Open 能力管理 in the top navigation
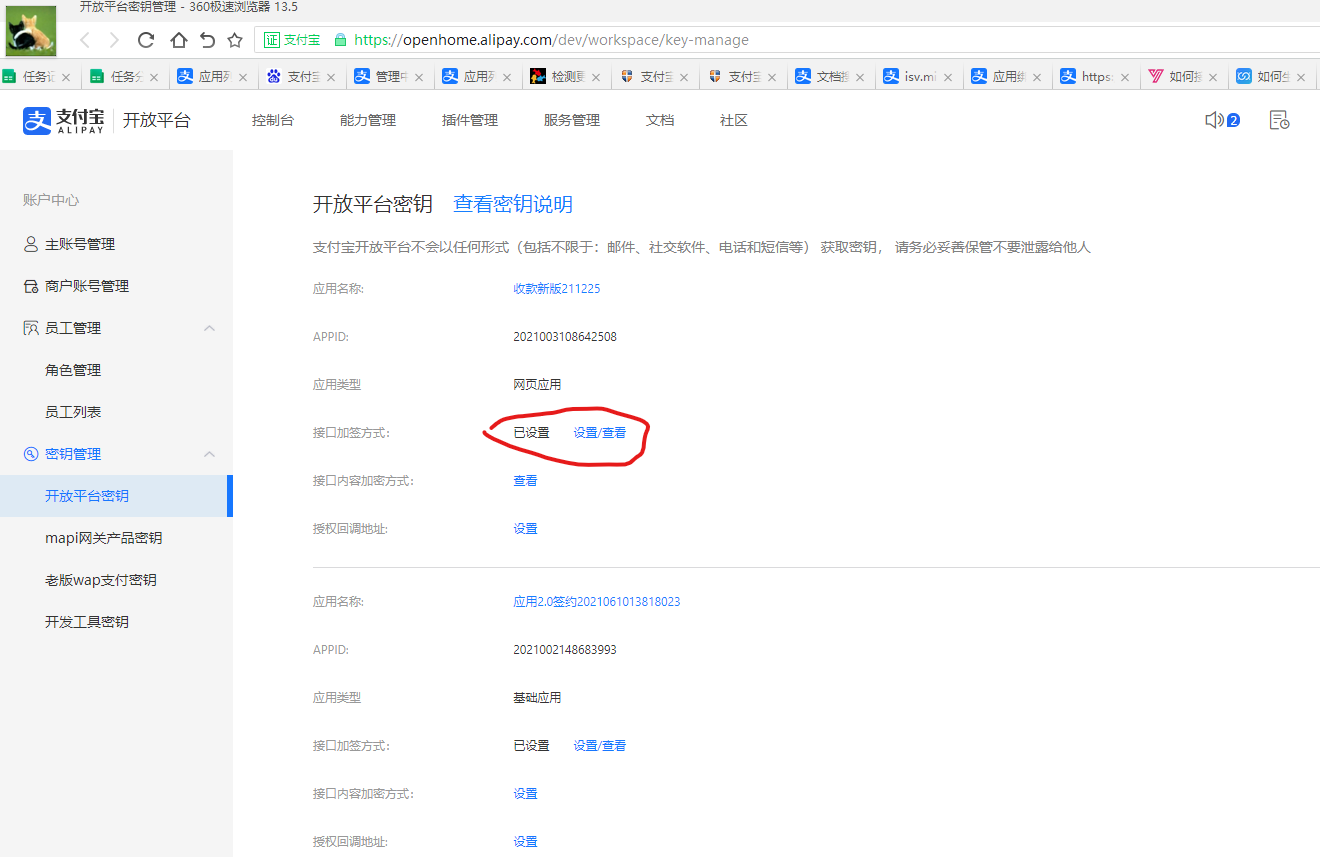Image resolution: width=1320 pixels, height=857 pixels. 368,120
